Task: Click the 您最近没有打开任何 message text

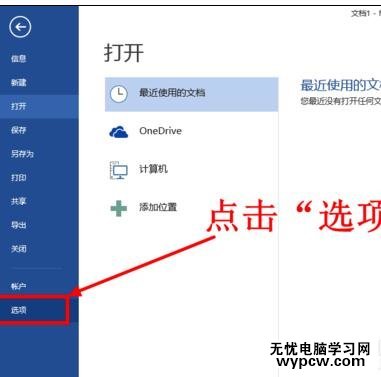Action: click(x=340, y=101)
